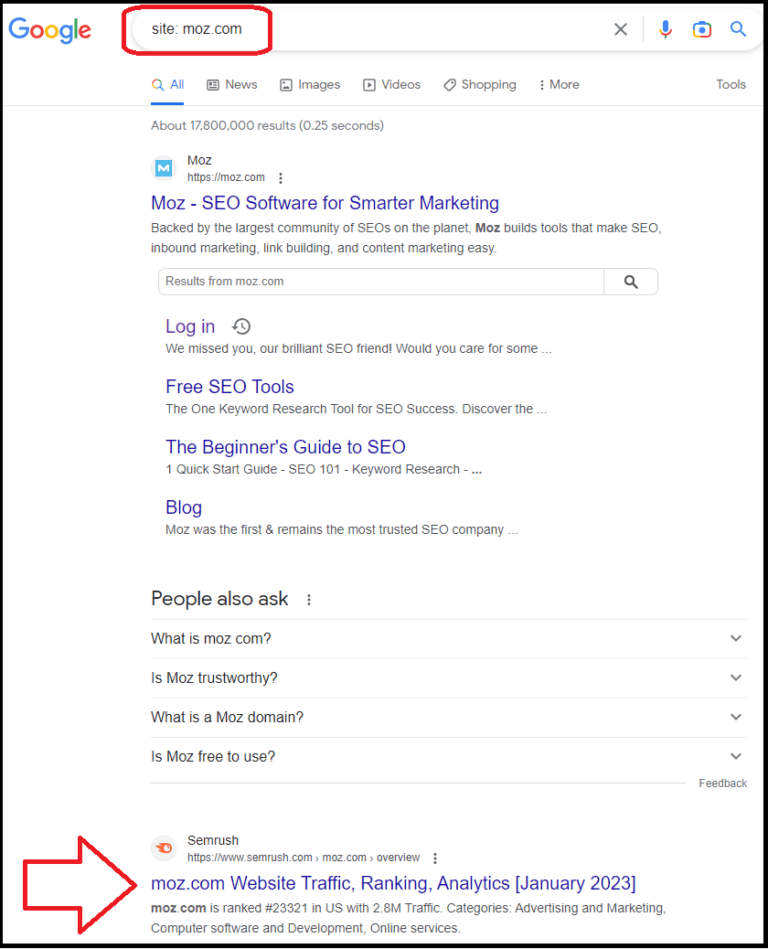Image resolution: width=768 pixels, height=949 pixels.
Task: Switch to the Videos tab
Action: [x=391, y=84]
